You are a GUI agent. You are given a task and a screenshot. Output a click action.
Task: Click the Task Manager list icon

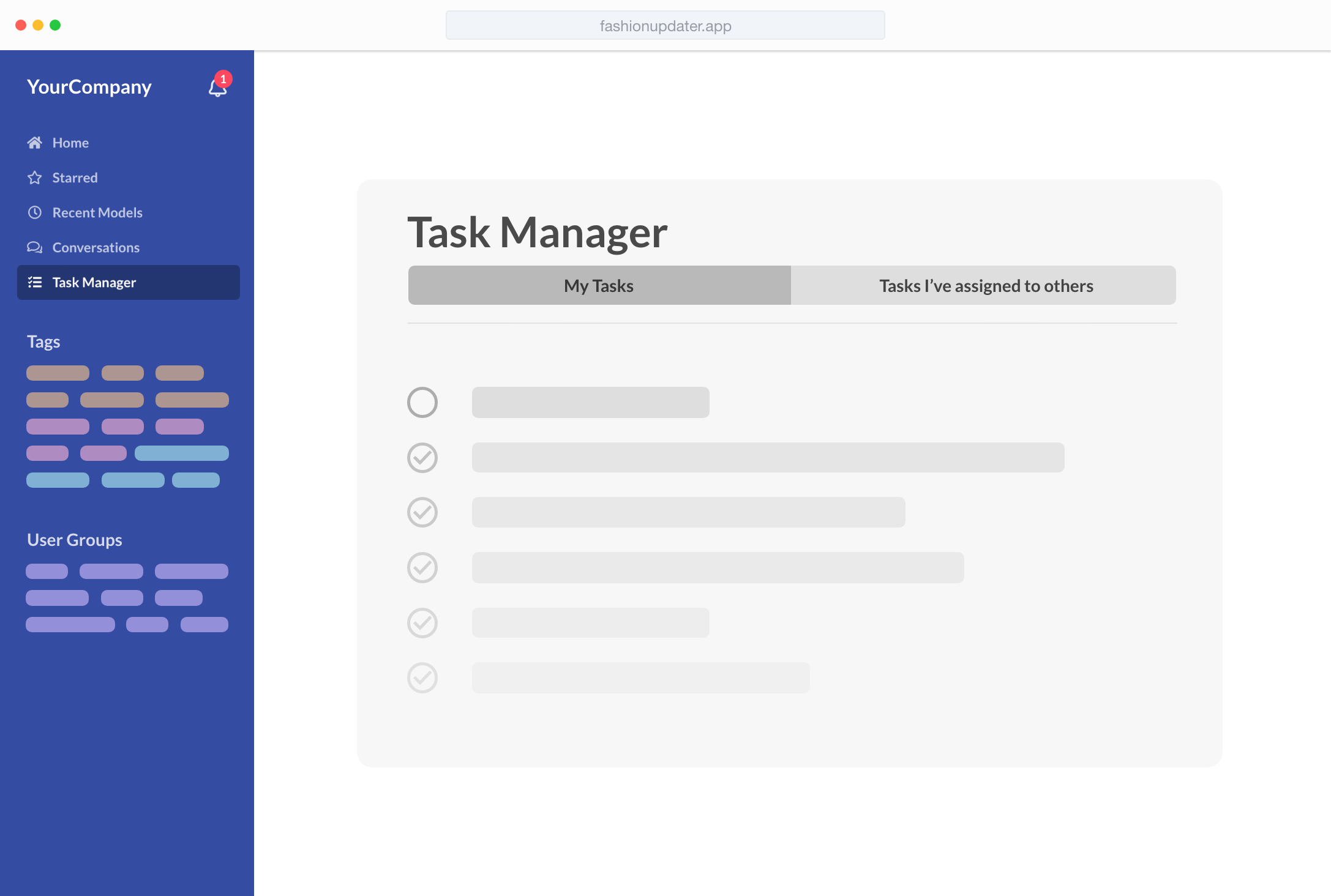tap(35, 282)
